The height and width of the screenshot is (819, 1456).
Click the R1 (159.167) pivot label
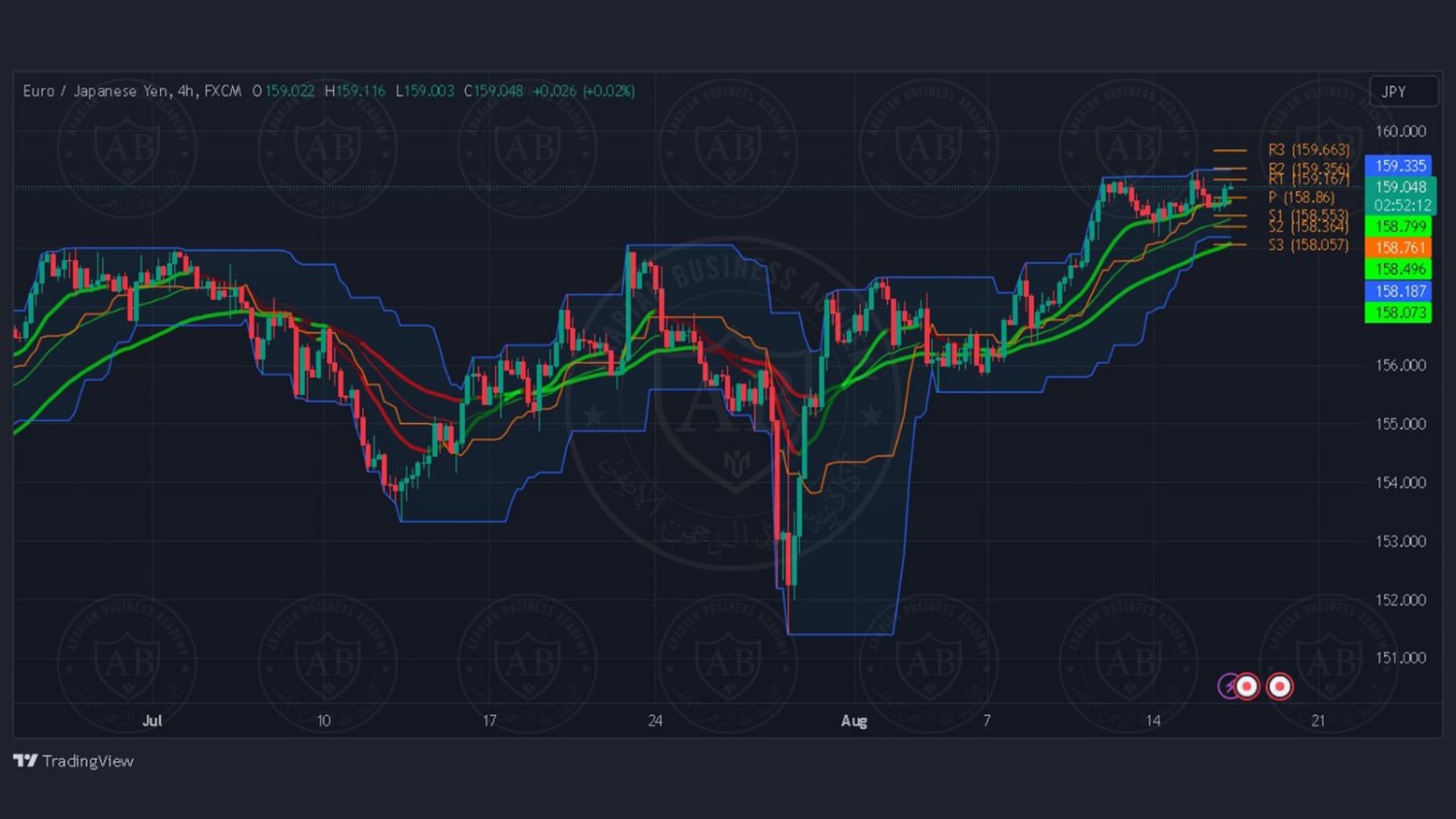[1308, 180]
